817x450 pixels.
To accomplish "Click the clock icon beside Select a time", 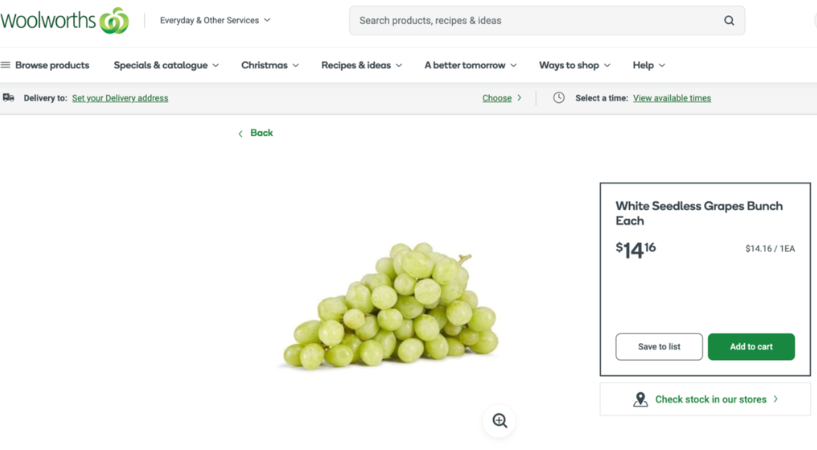I will pos(559,98).
